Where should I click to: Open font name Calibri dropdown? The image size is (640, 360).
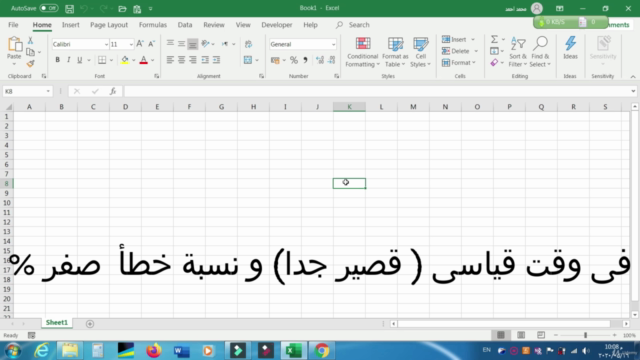point(106,44)
